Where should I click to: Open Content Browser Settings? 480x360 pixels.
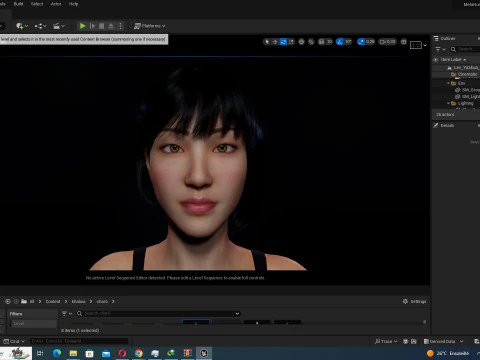pyautogui.click(x=414, y=301)
